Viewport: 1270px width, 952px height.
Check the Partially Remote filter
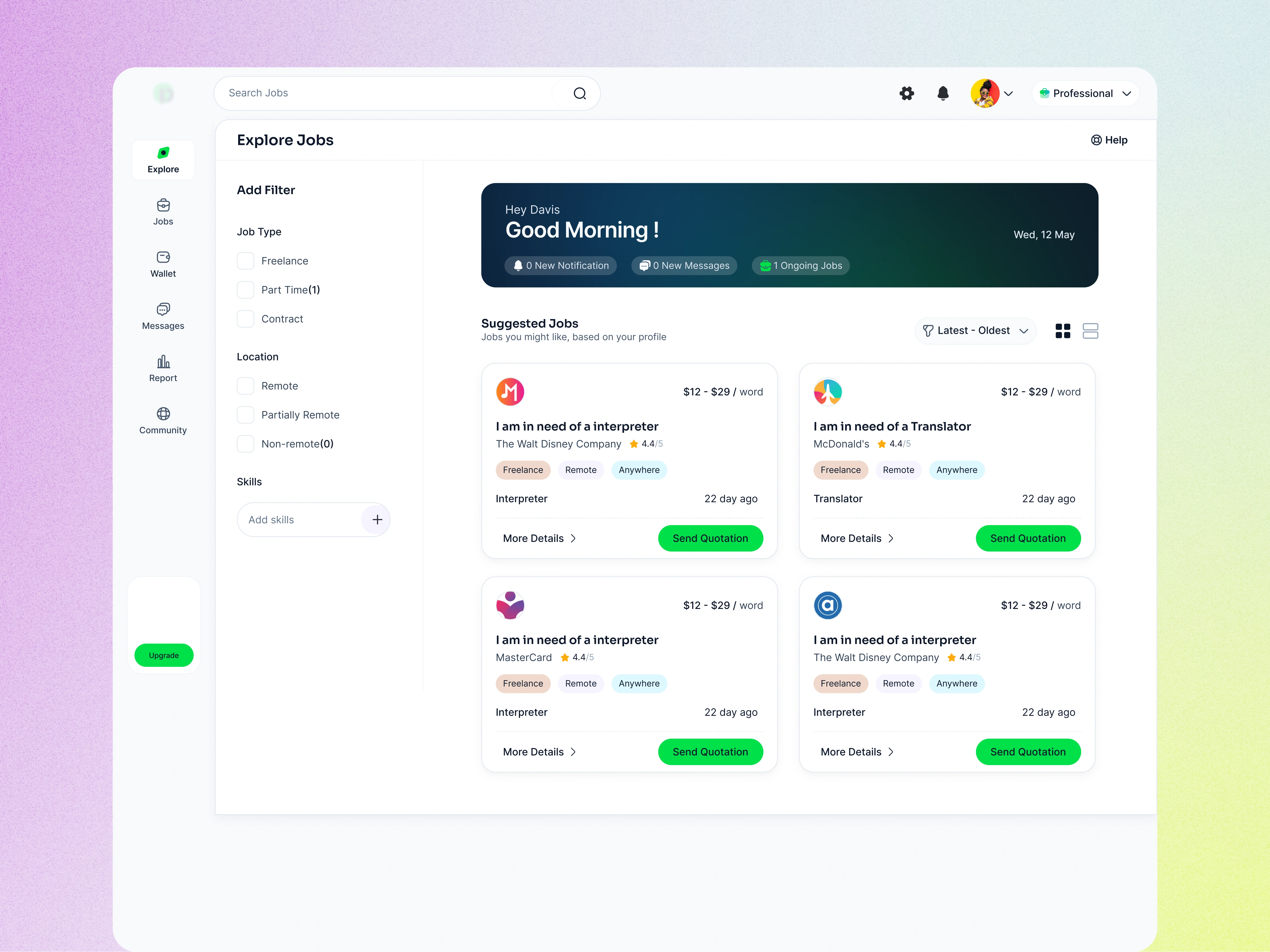(246, 415)
